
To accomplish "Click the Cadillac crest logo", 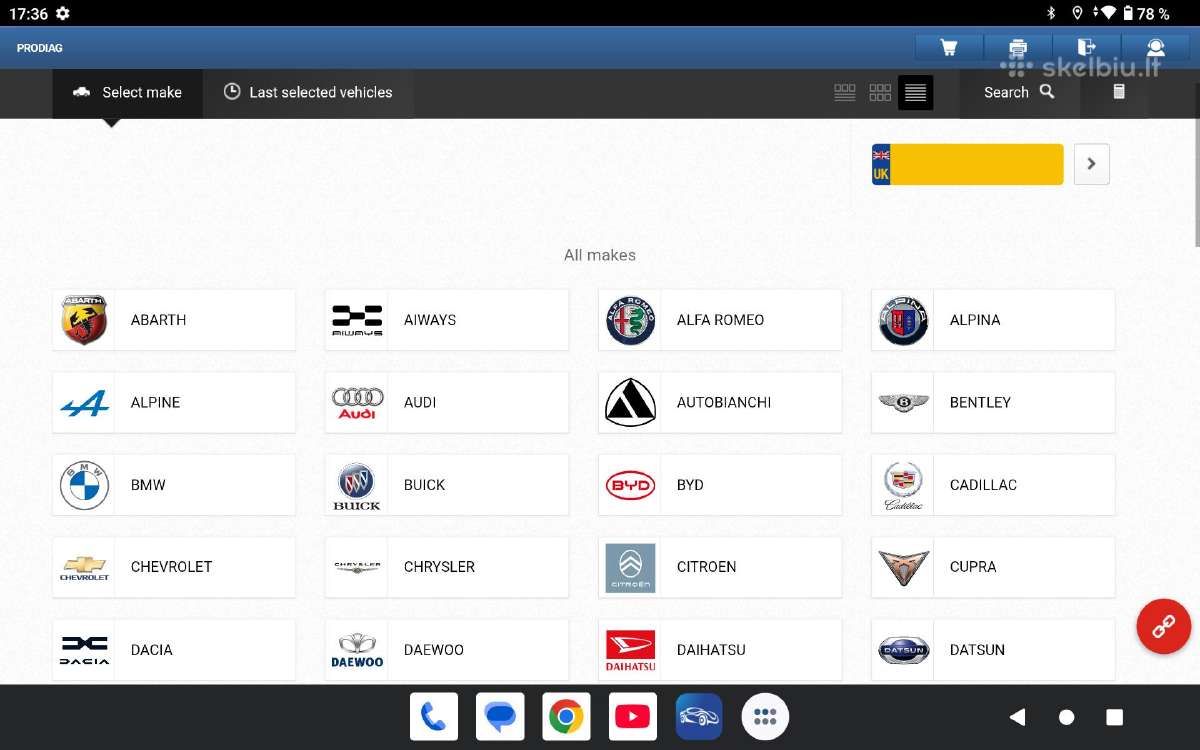I will (x=903, y=486).
